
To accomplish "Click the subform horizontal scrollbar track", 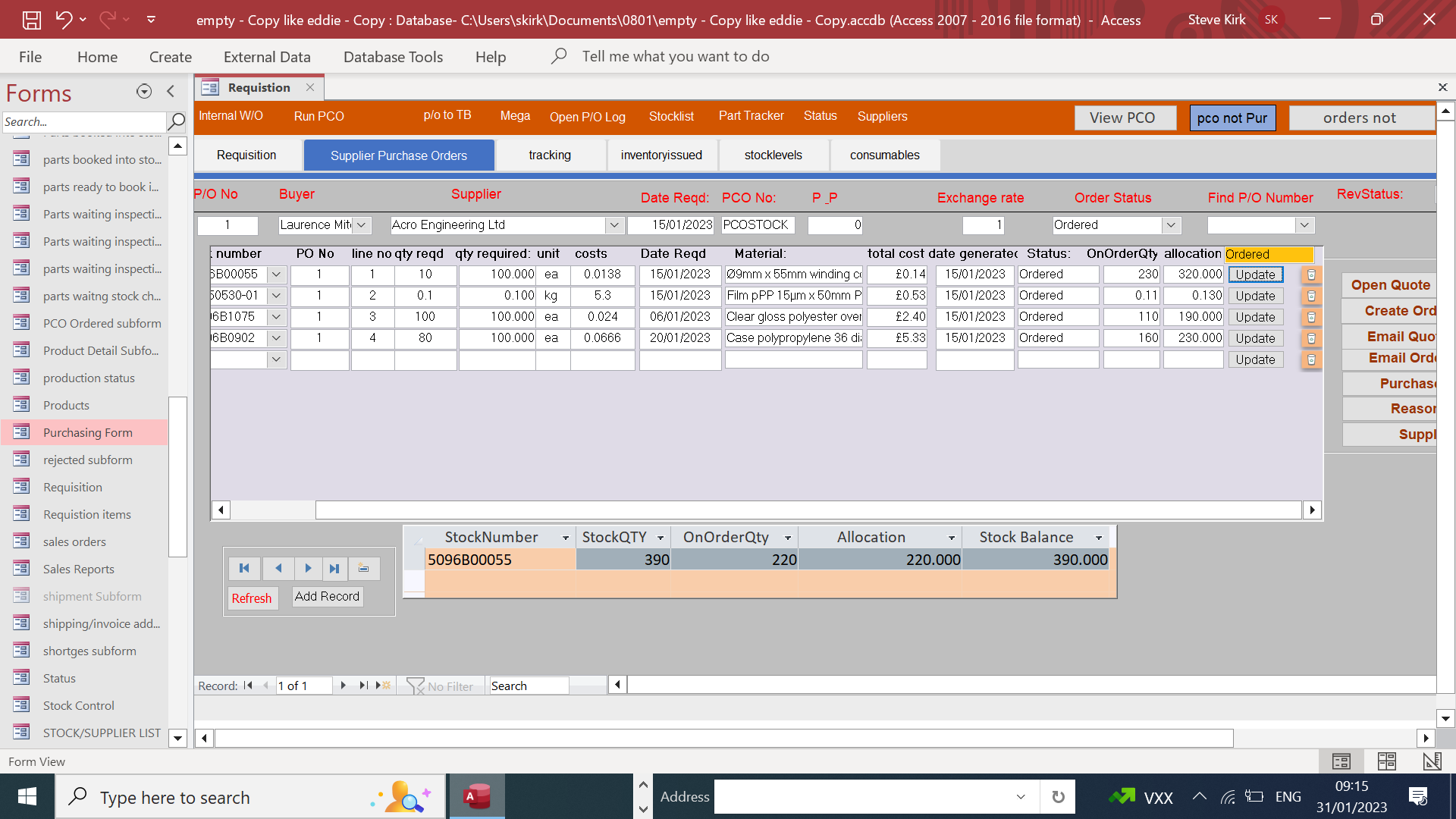I will click(x=808, y=510).
